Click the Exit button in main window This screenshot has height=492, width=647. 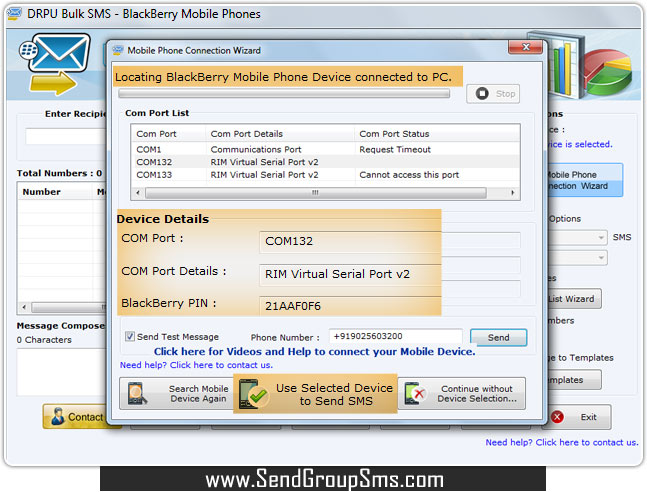[579, 417]
